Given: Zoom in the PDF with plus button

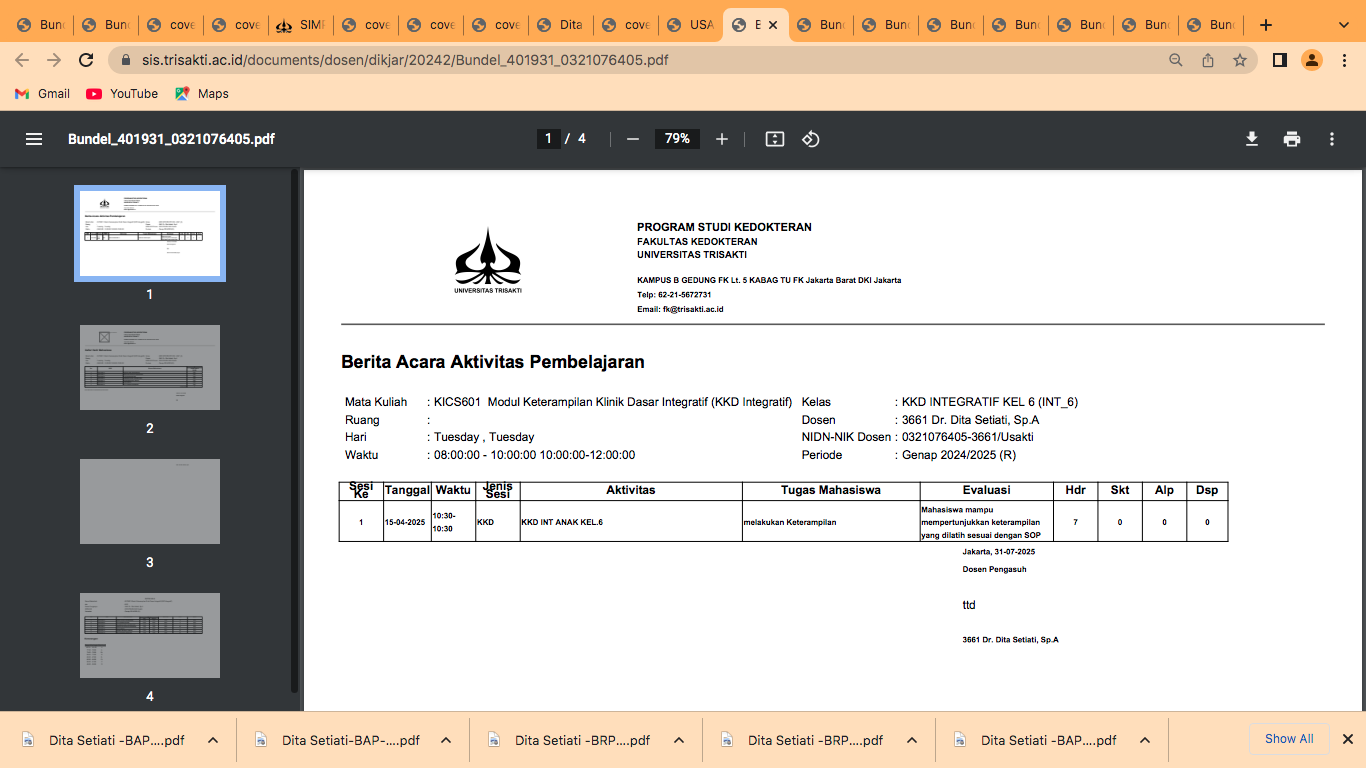Looking at the screenshot, I should [x=722, y=139].
